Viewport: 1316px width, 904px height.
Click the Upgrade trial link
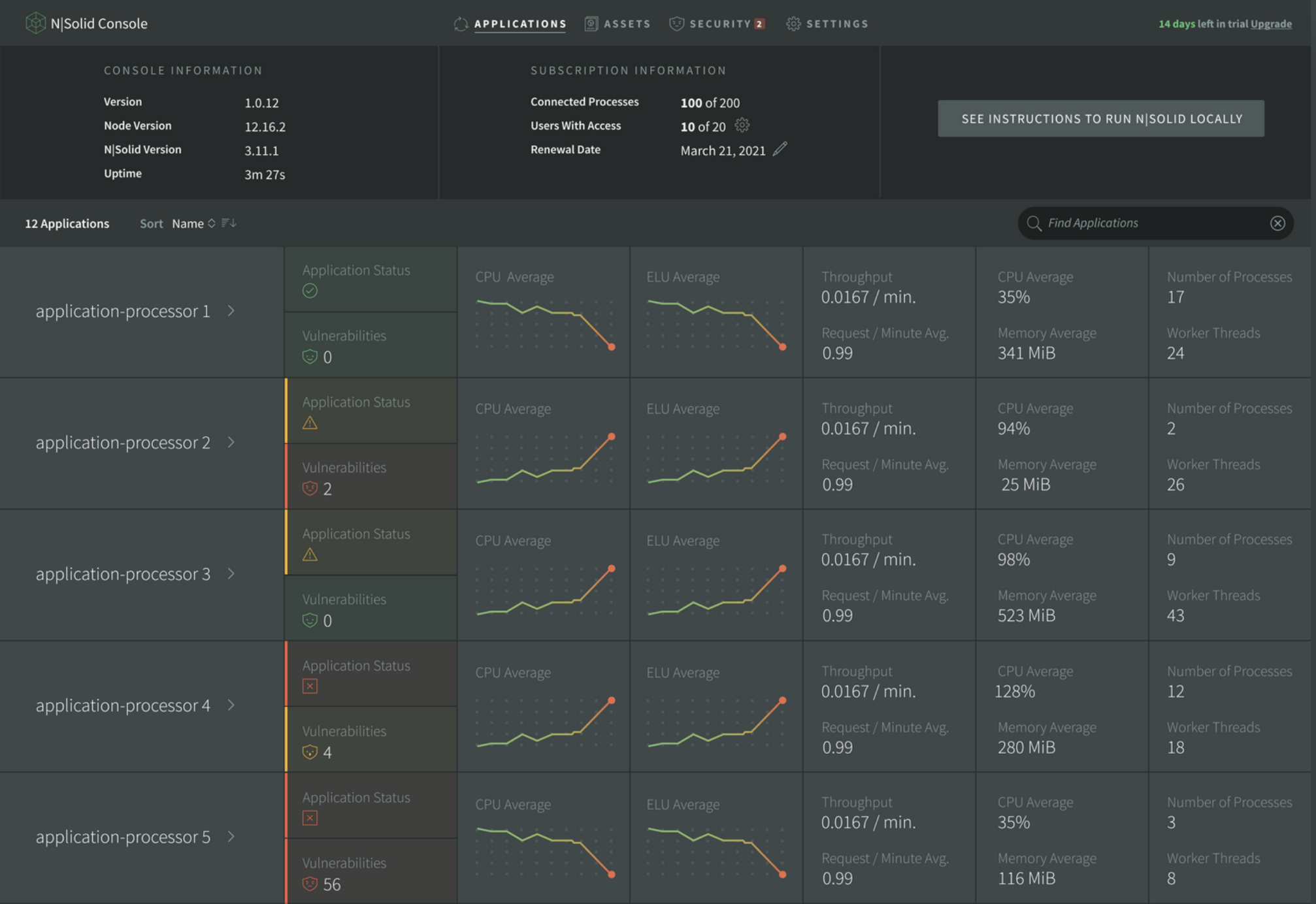[x=1270, y=24]
